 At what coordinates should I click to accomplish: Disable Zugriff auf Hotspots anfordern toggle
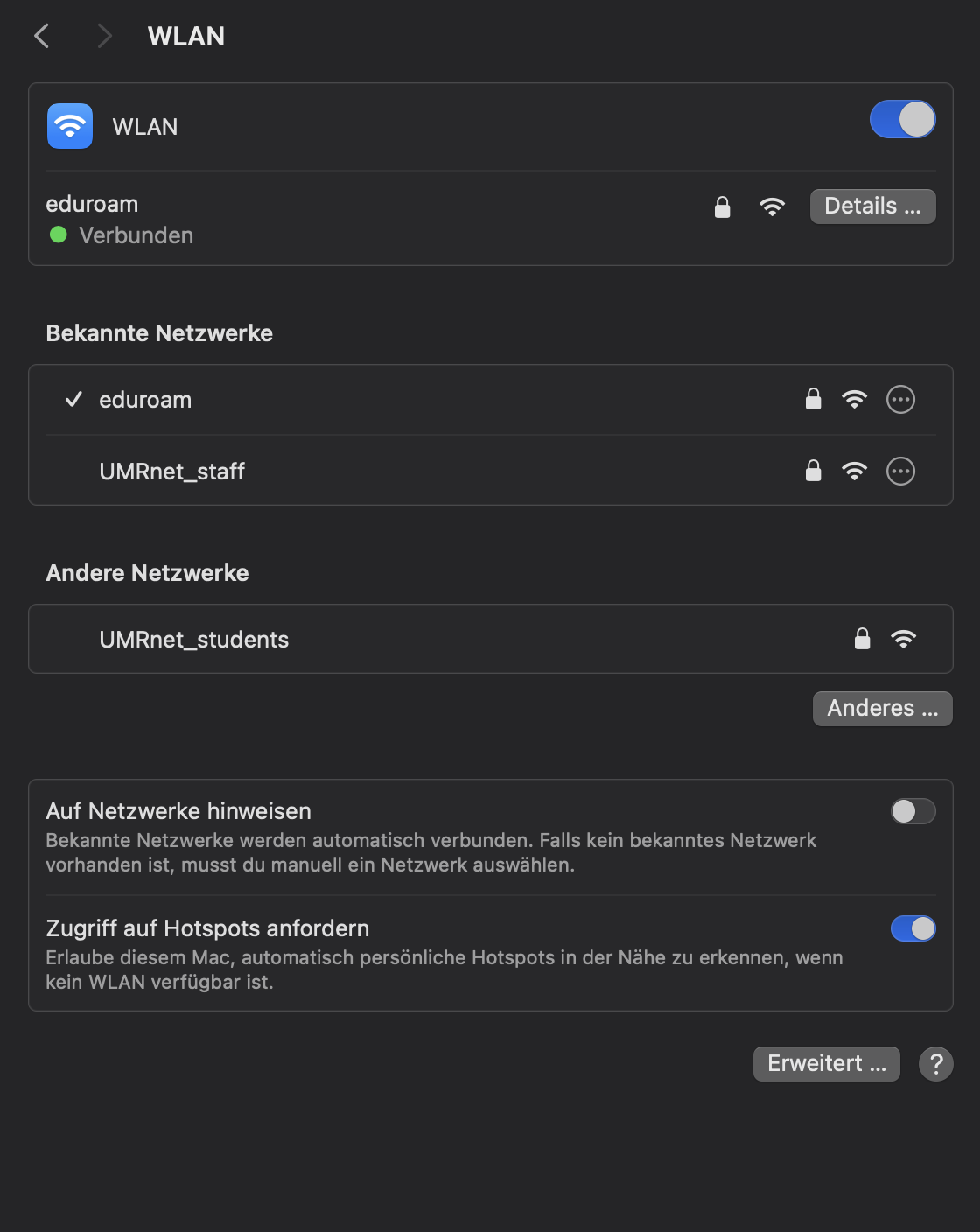pos(913,928)
